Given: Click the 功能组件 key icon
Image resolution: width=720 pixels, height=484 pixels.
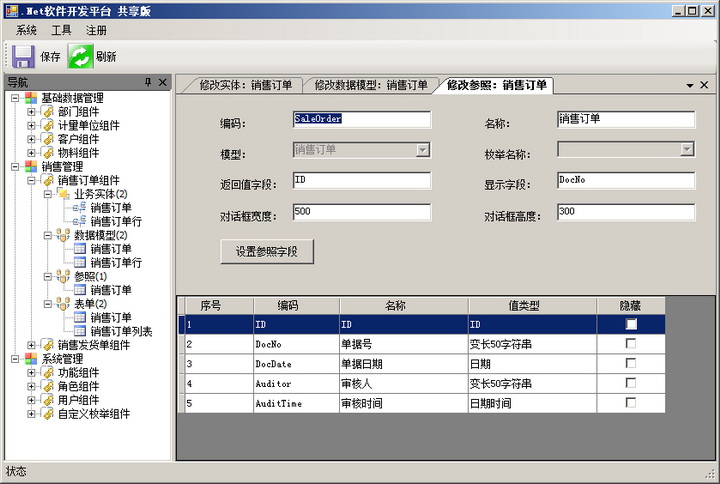Looking at the screenshot, I should [48, 372].
